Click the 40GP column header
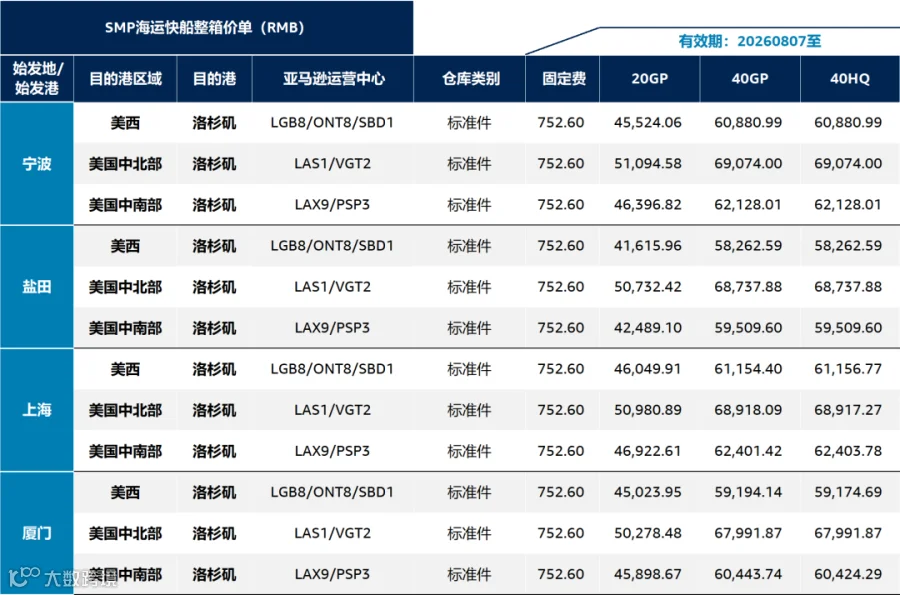 [x=750, y=79]
